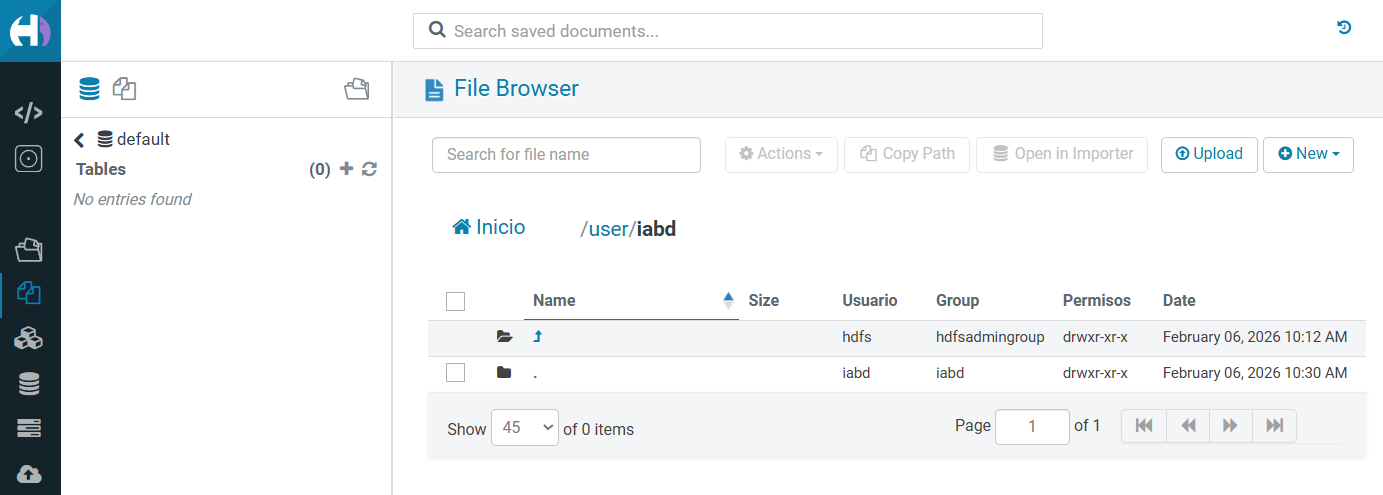Open the Dashboard icon in sidebar
This screenshot has width=1383, height=495.
click(29, 158)
